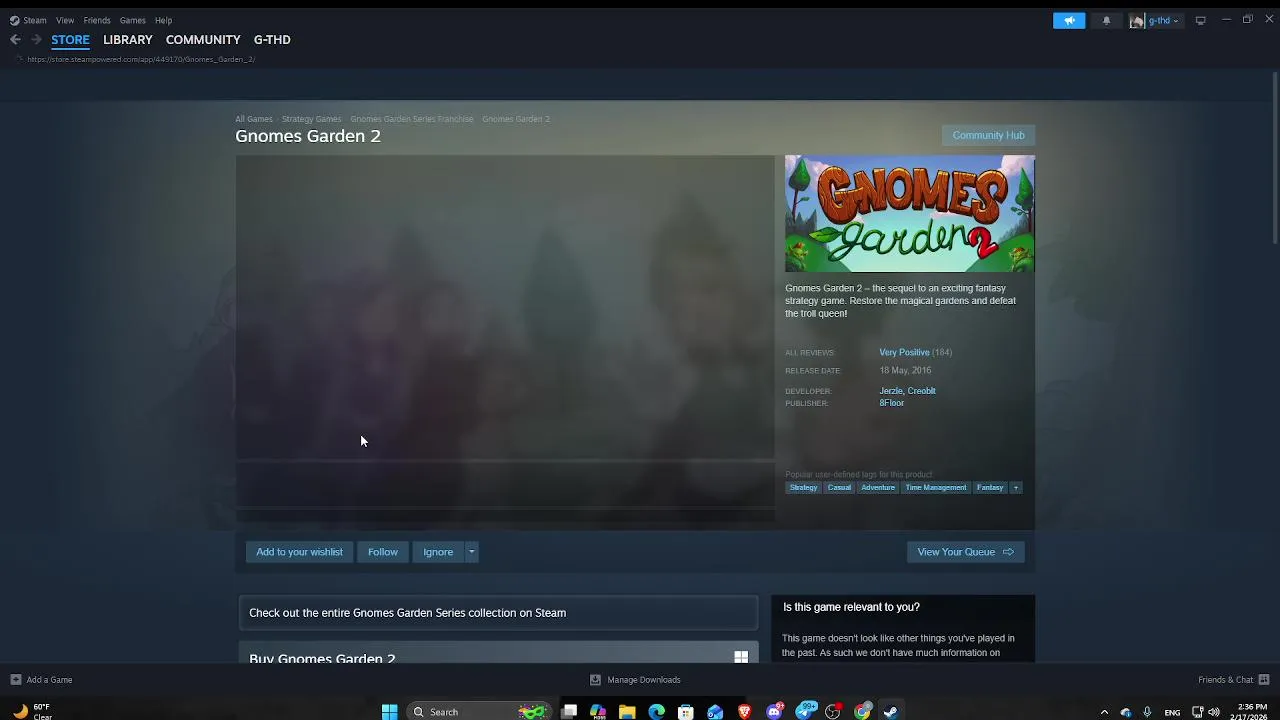Open the g-thd account dropdown
Image resolution: width=1280 pixels, height=720 pixels.
(x=1156, y=20)
